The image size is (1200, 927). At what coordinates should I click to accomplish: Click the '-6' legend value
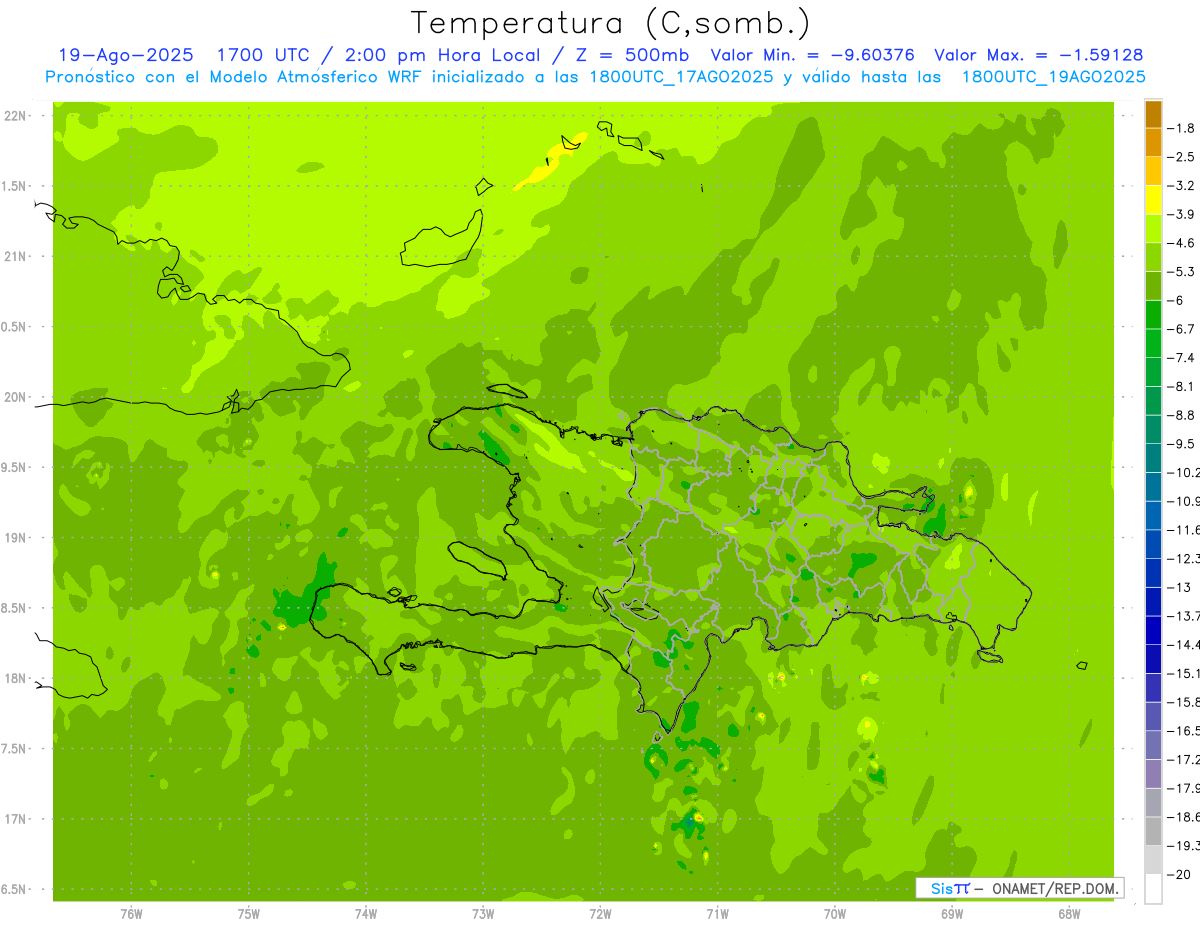1177,300
